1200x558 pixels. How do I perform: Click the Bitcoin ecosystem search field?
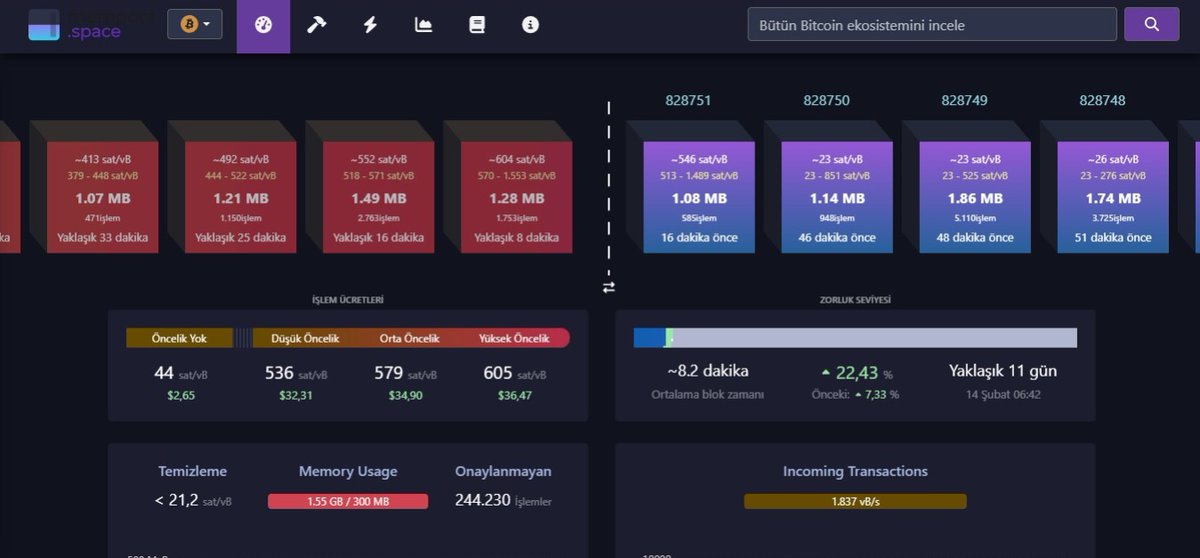pyautogui.click(x=932, y=24)
